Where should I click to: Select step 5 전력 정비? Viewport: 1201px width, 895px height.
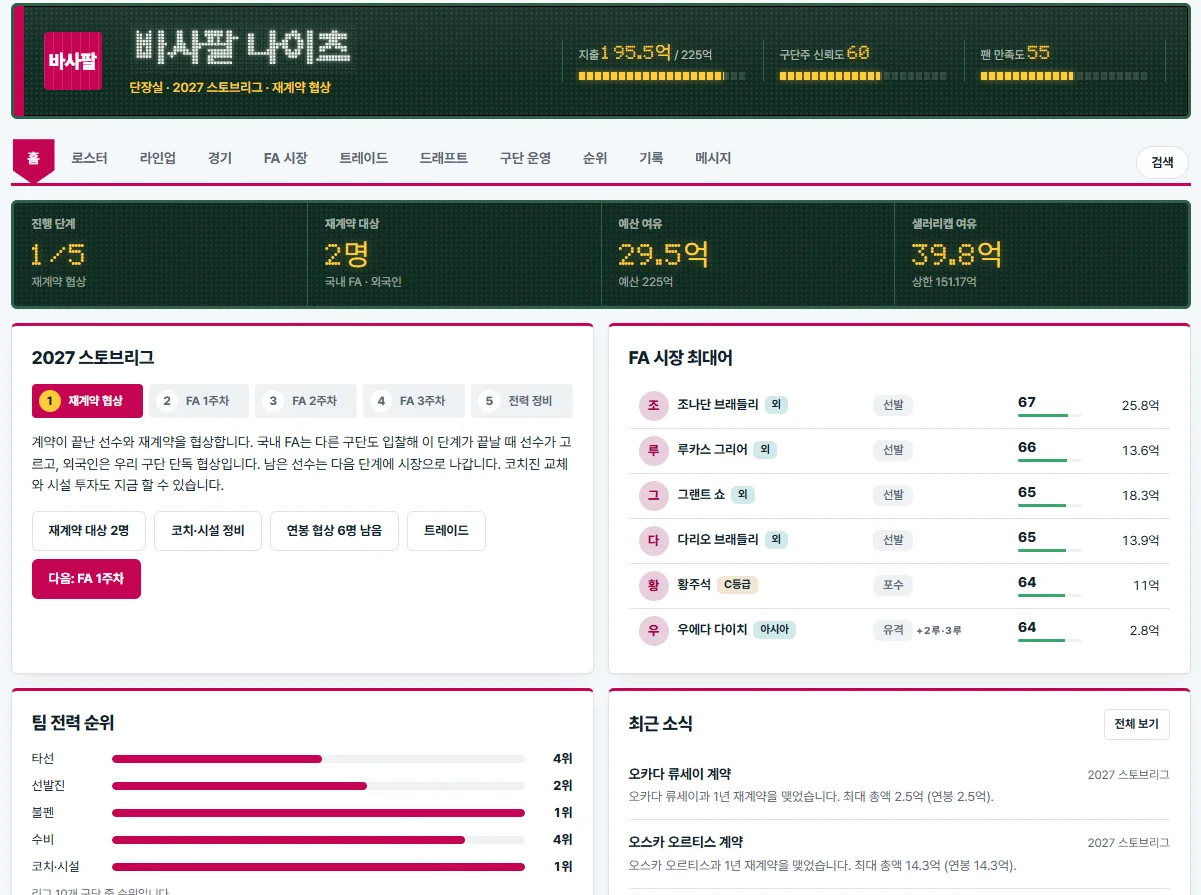coord(521,401)
